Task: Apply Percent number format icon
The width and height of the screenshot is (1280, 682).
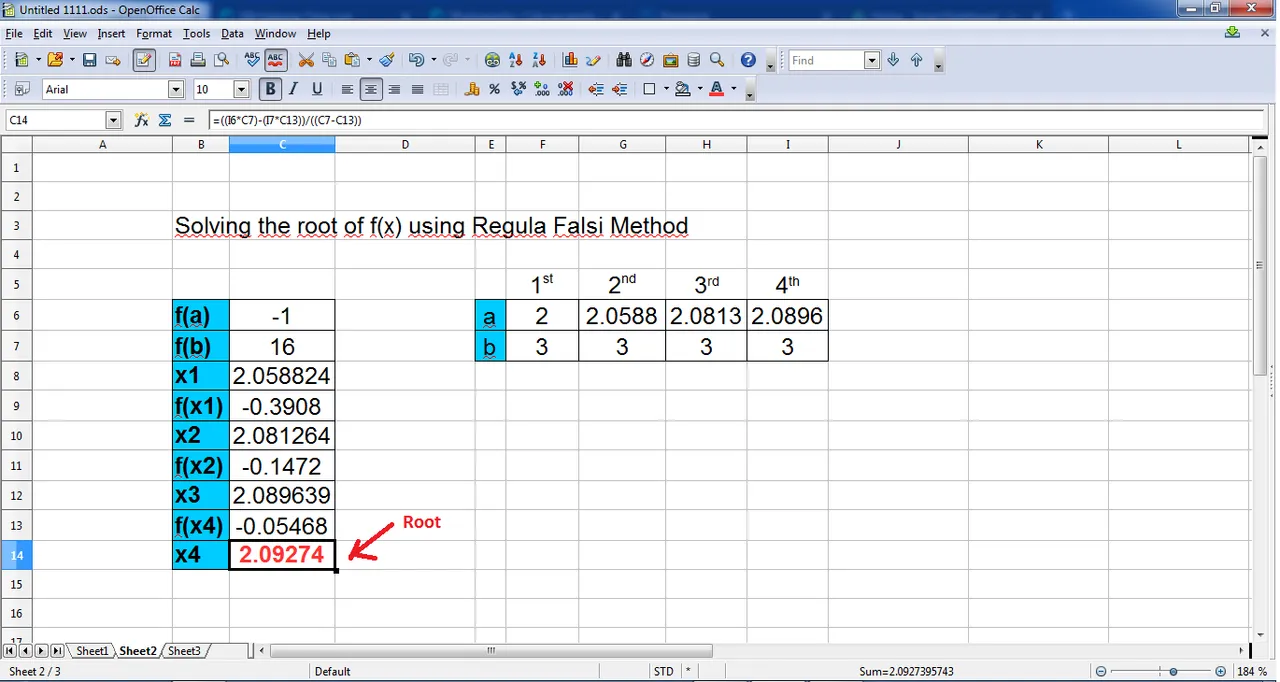Action: pyautogui.click(x=495, y=90)
